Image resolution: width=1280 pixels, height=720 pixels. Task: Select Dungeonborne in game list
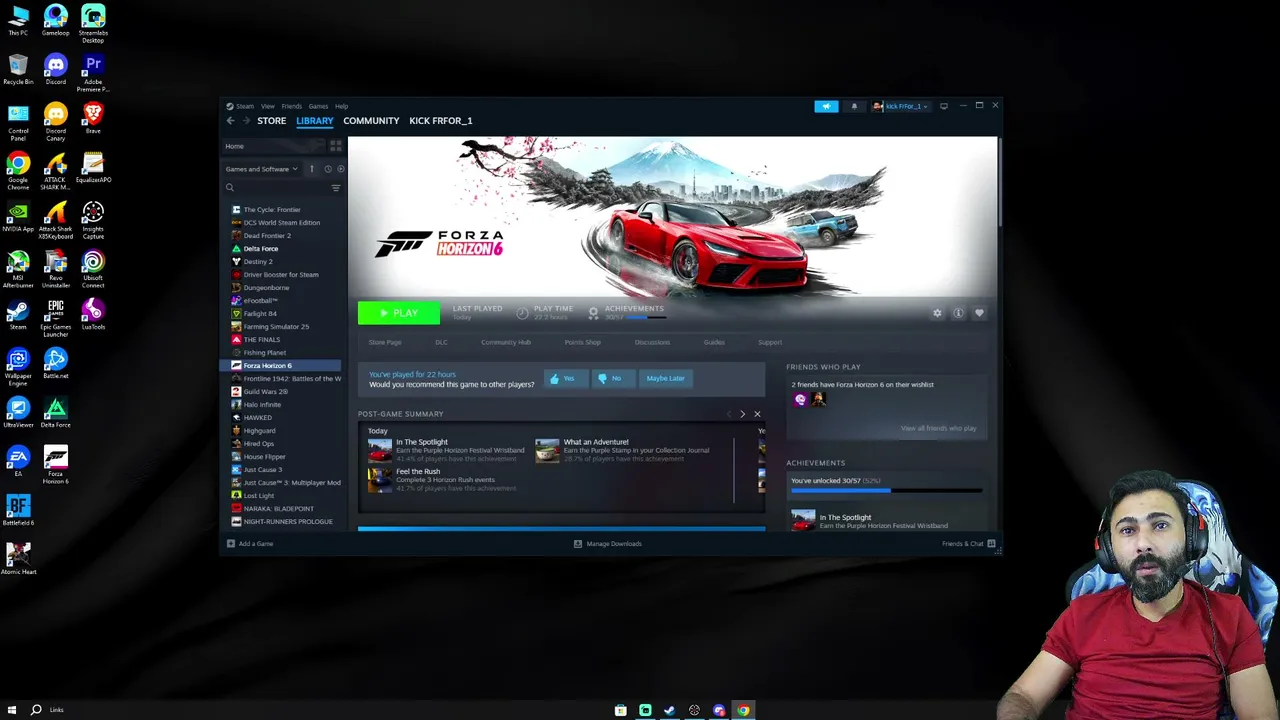[x=266, y=288]
